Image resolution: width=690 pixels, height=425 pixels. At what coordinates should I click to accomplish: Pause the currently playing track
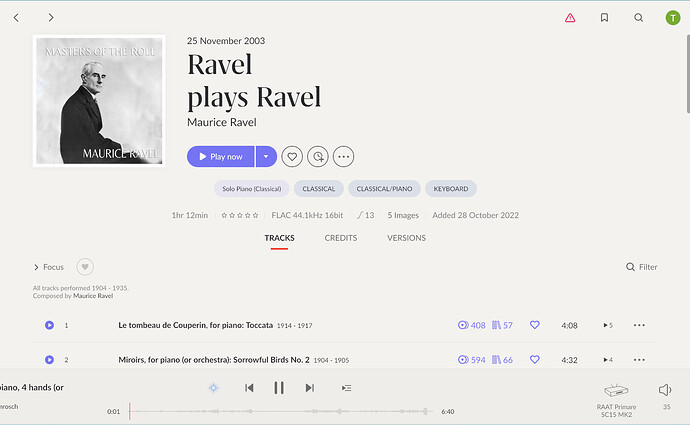[x=279, y=388]
